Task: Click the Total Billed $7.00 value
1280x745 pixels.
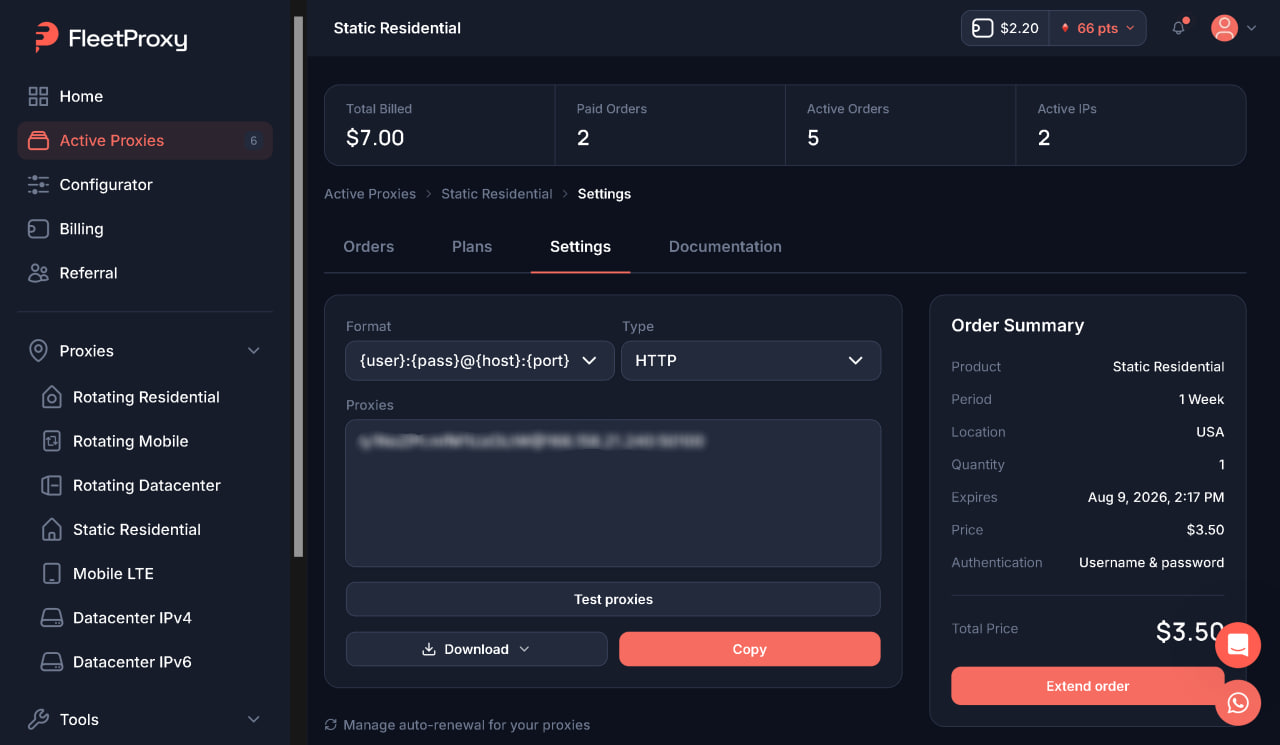Action: [x=375, y=138]
